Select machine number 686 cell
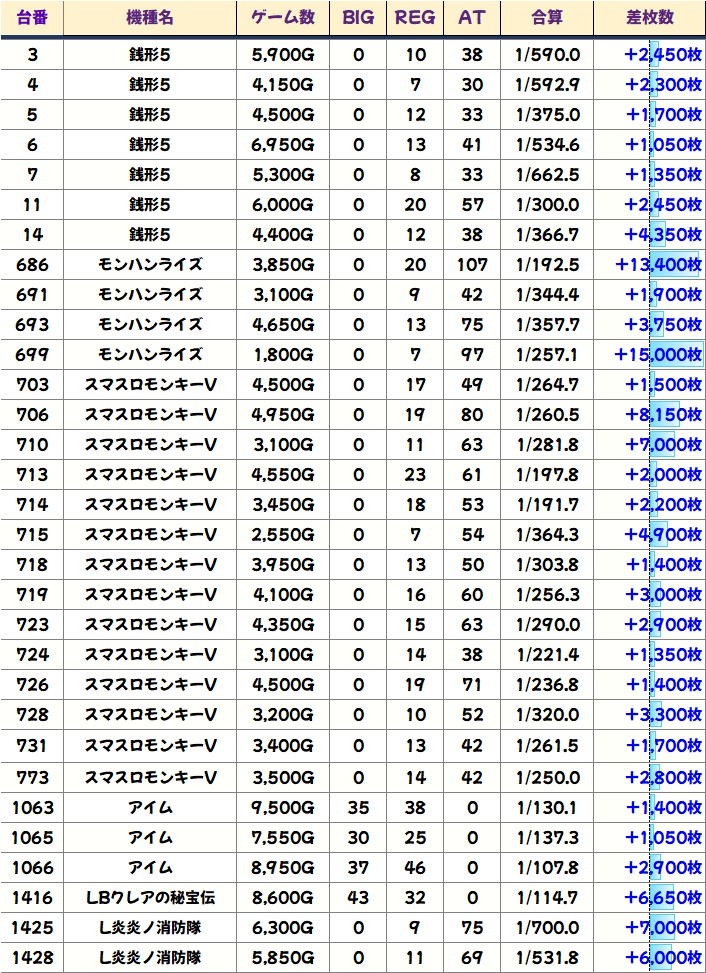This screenshot has height=973, width=706. click(x=32, y=265)
